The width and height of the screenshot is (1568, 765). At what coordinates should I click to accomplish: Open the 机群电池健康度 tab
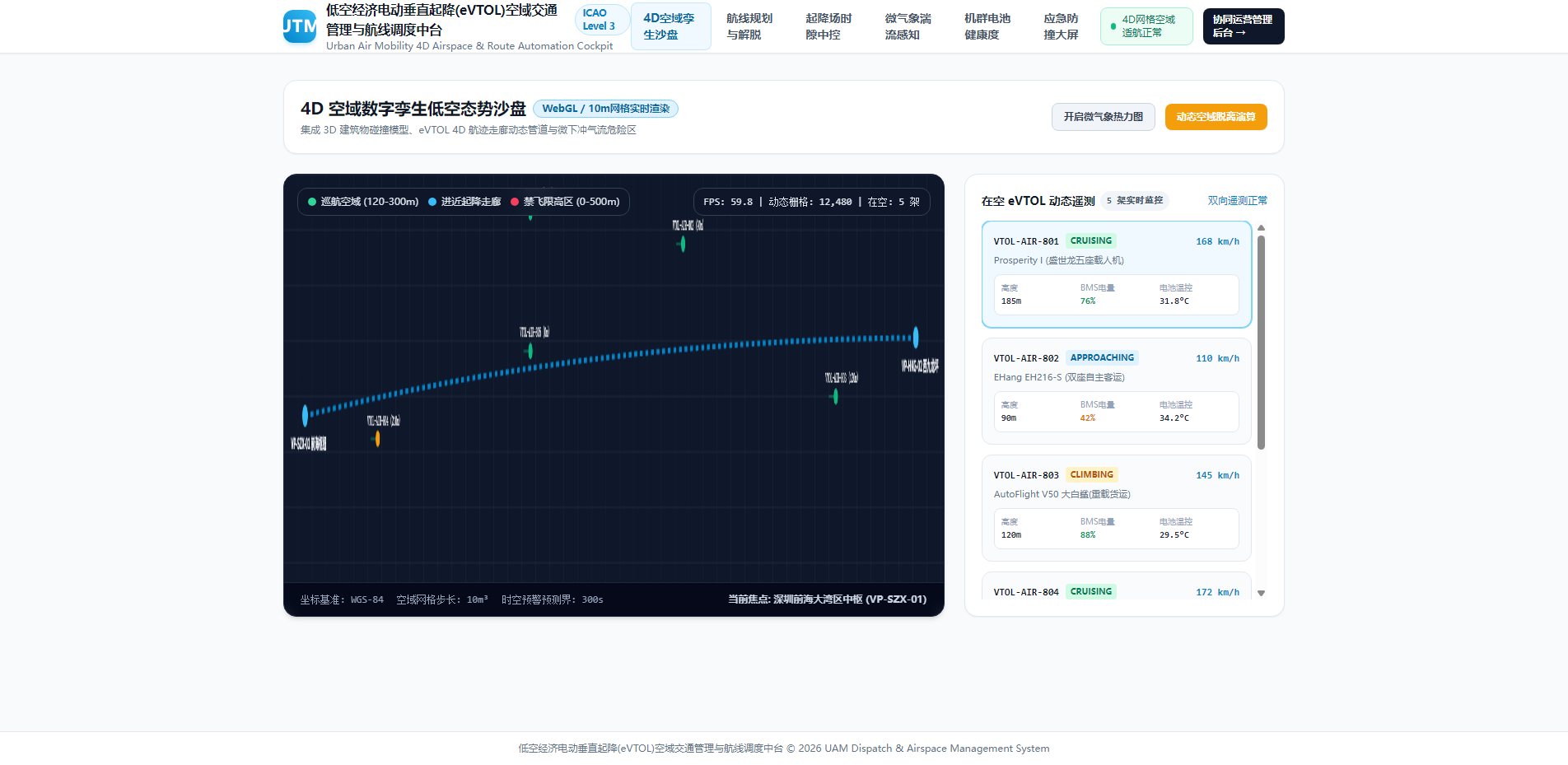tap(987, 26)
